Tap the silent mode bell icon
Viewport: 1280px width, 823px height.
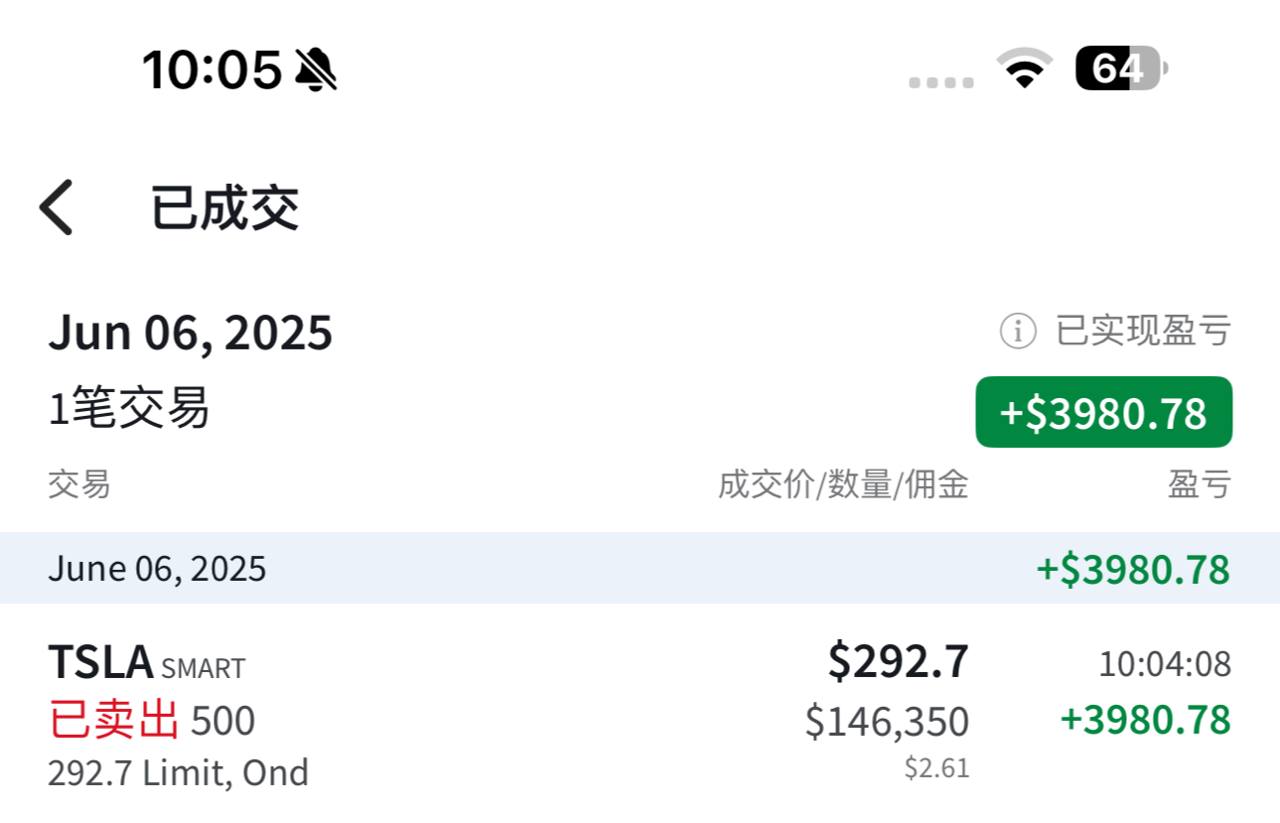(x=316, y=70)
